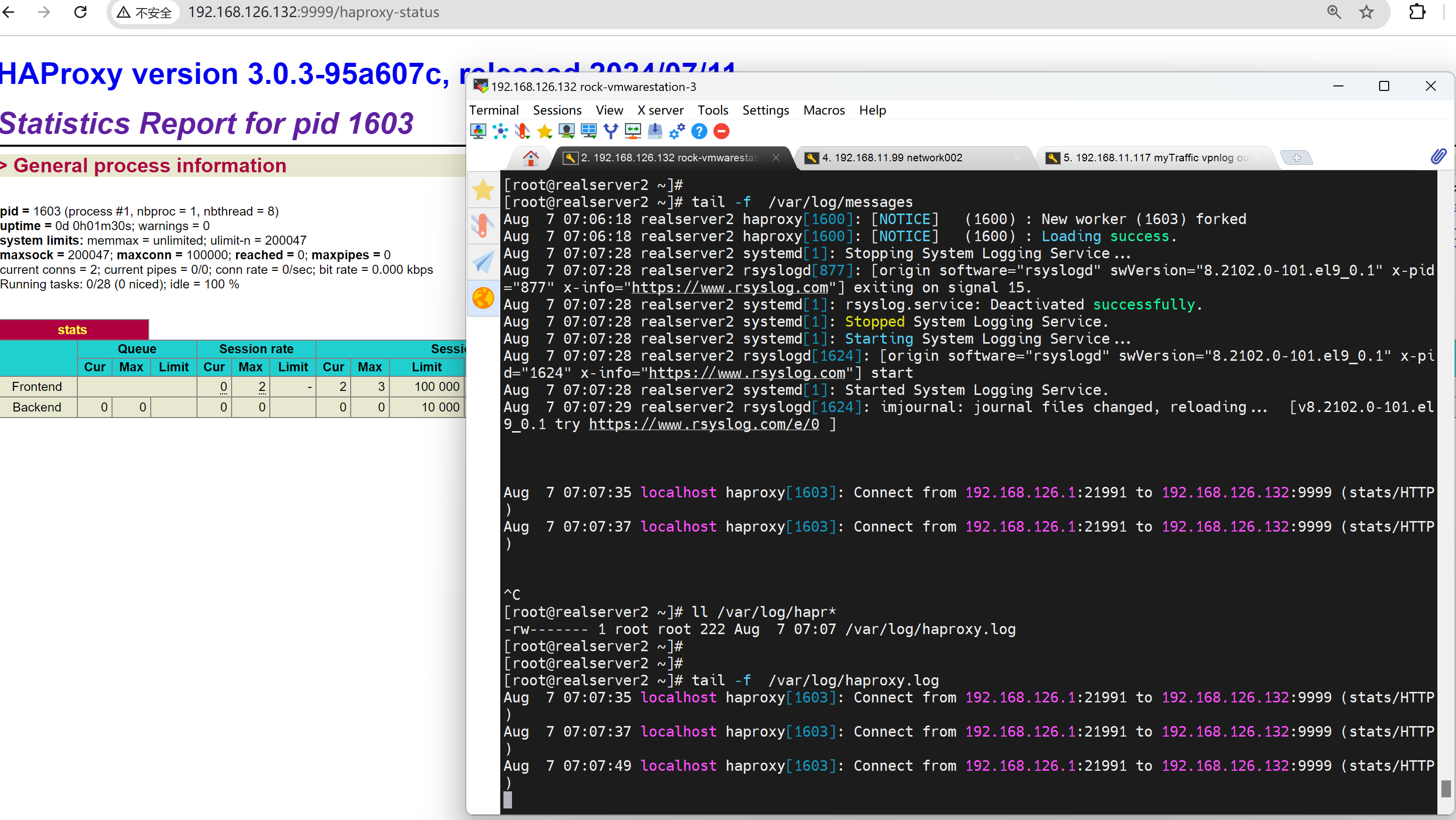Click the Packages download icon
This screenshot has height=820, width=1456.
(655, 132)
